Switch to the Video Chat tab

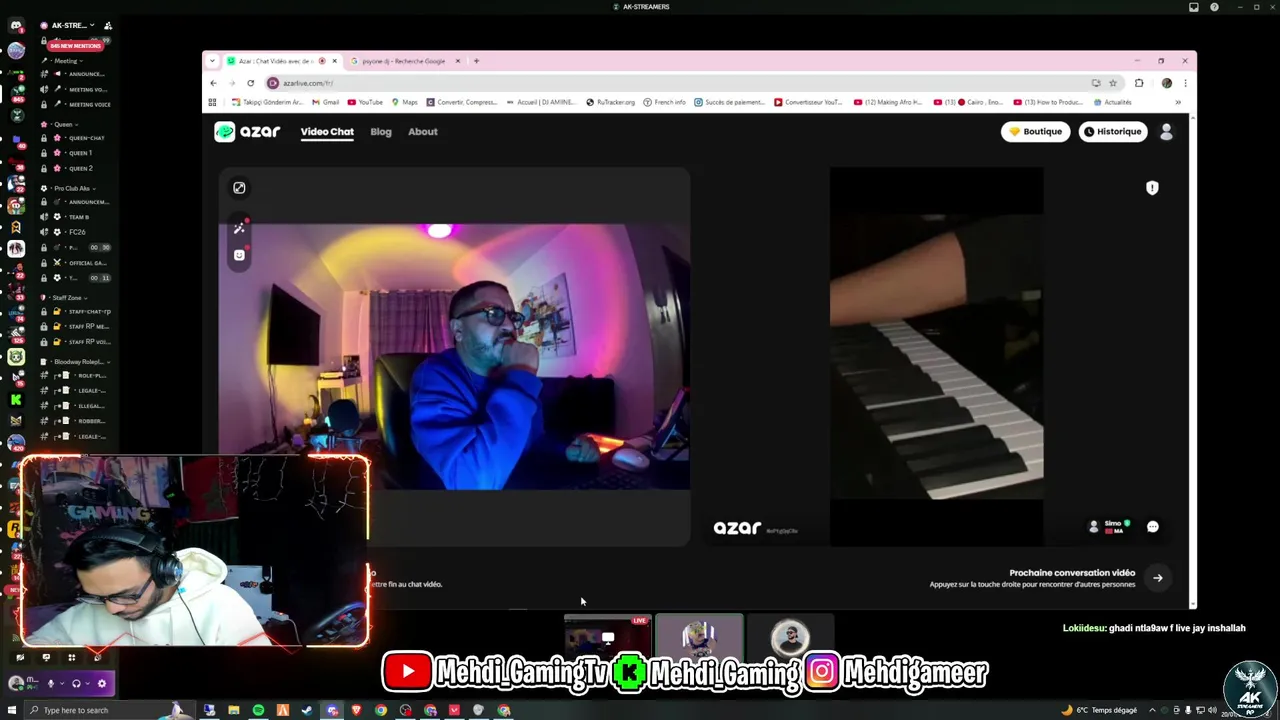click(327, 131)
